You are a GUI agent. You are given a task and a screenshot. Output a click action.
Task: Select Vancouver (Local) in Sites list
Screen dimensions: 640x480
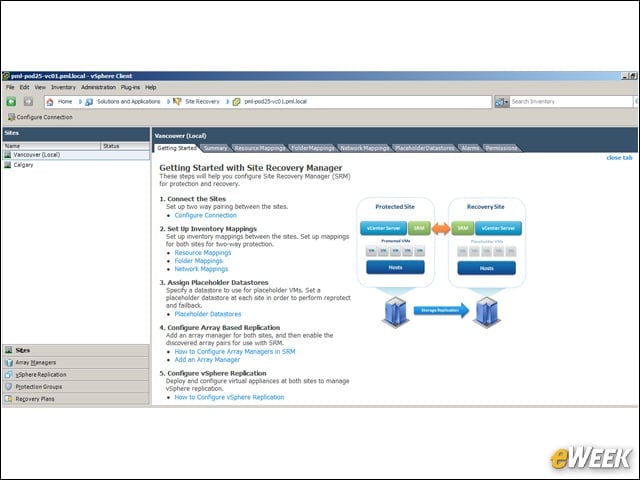76,155
